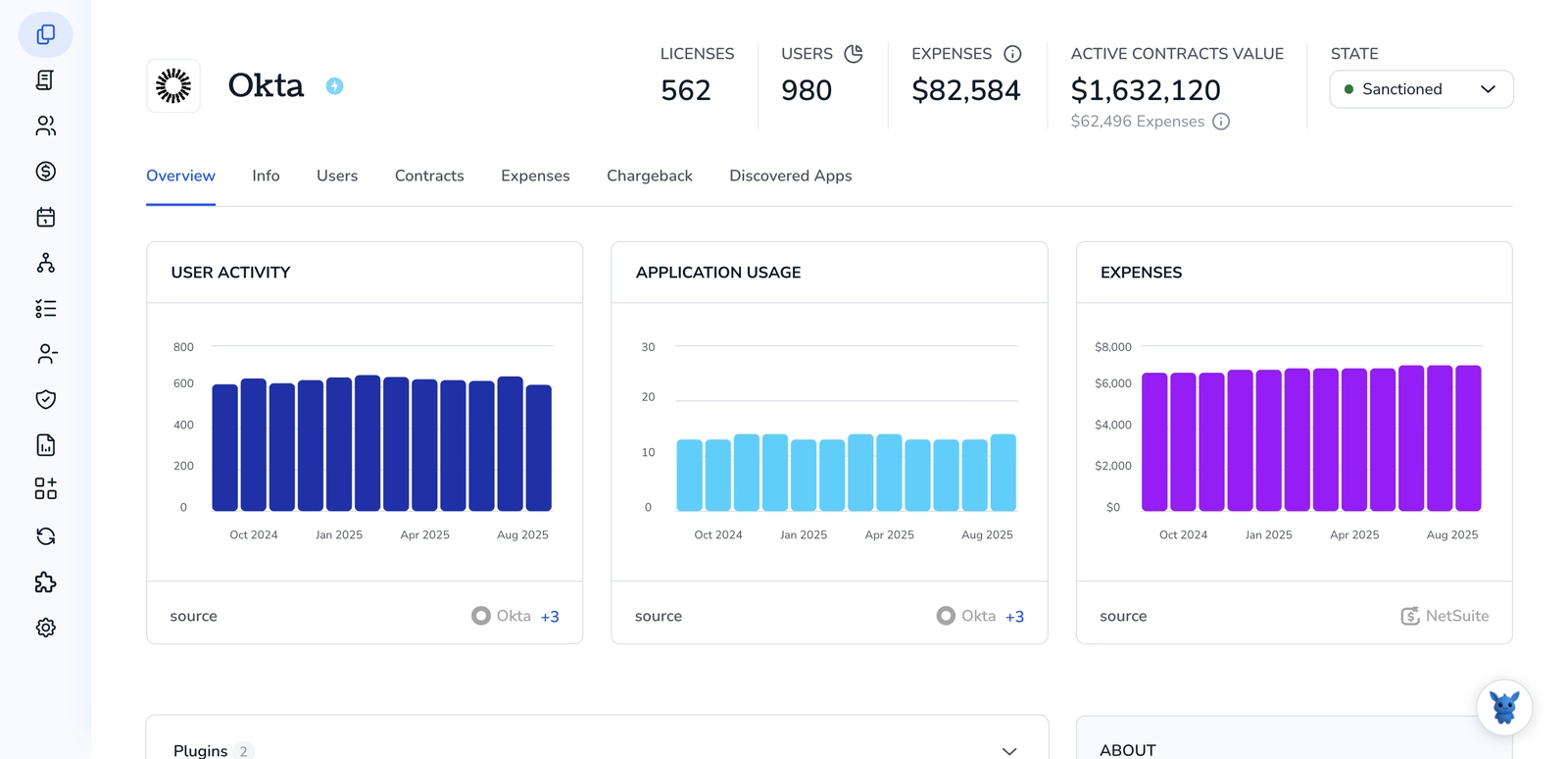Image resolution: width=1568 pixels, height=759 pixels.
Task: Click the Okta sunburst app logo
Action: (173, 86)
